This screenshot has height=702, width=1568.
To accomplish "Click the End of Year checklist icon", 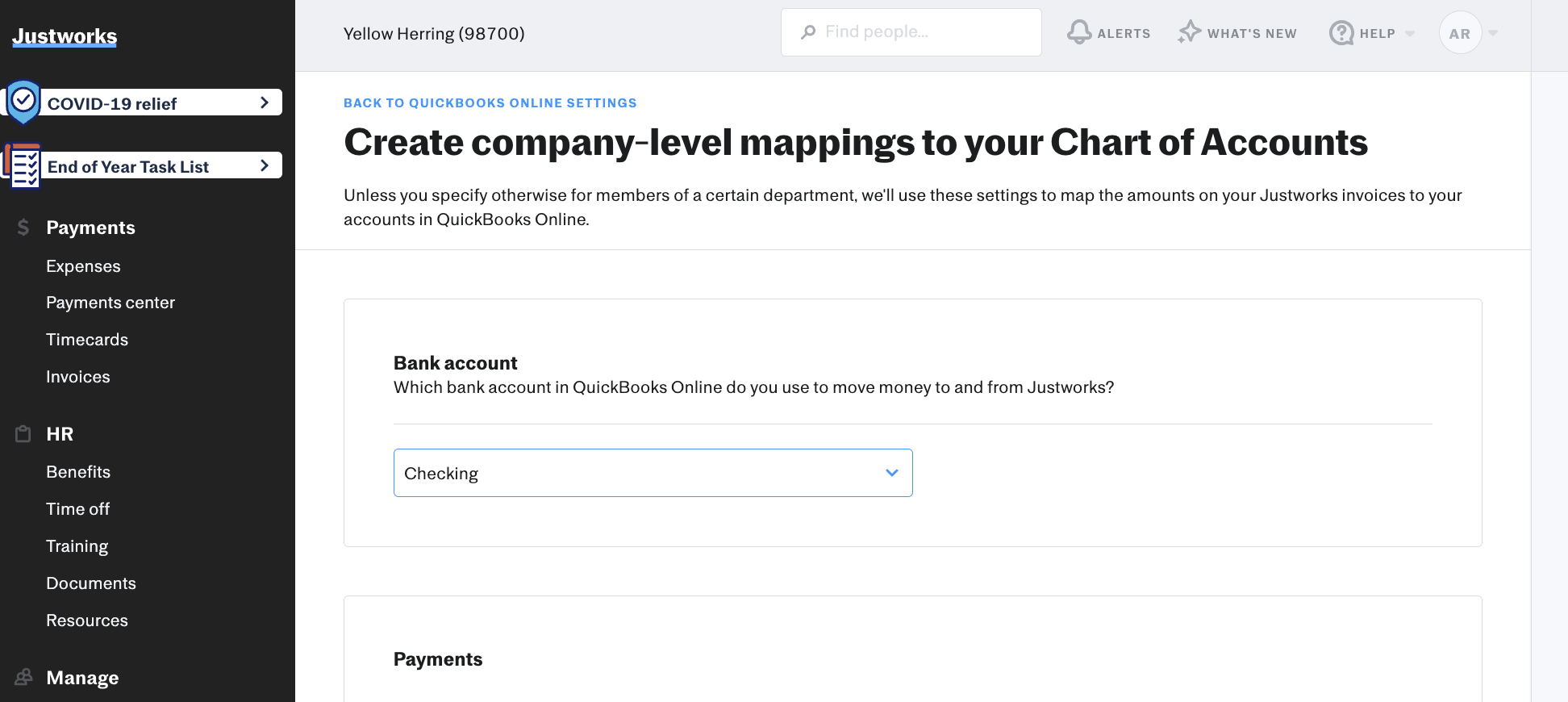I will (23, 165).
